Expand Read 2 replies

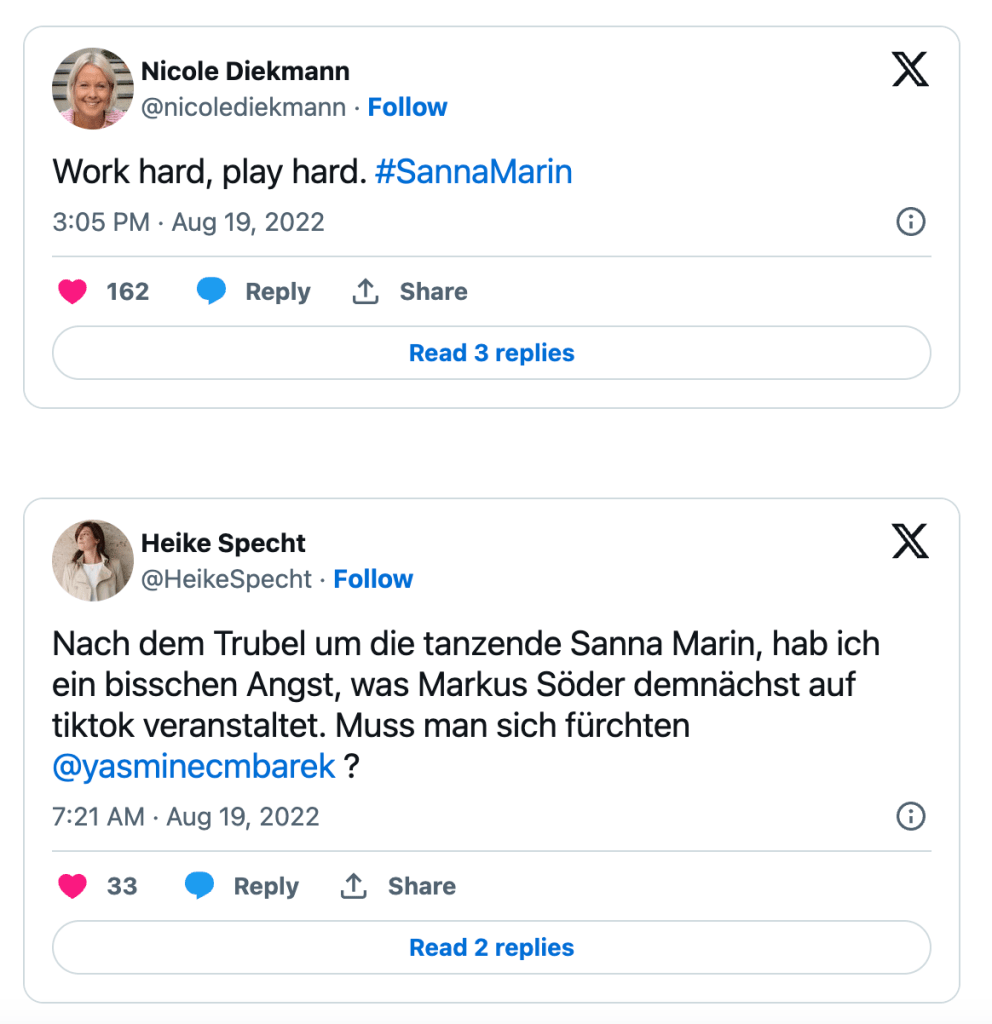click(491, 947)
